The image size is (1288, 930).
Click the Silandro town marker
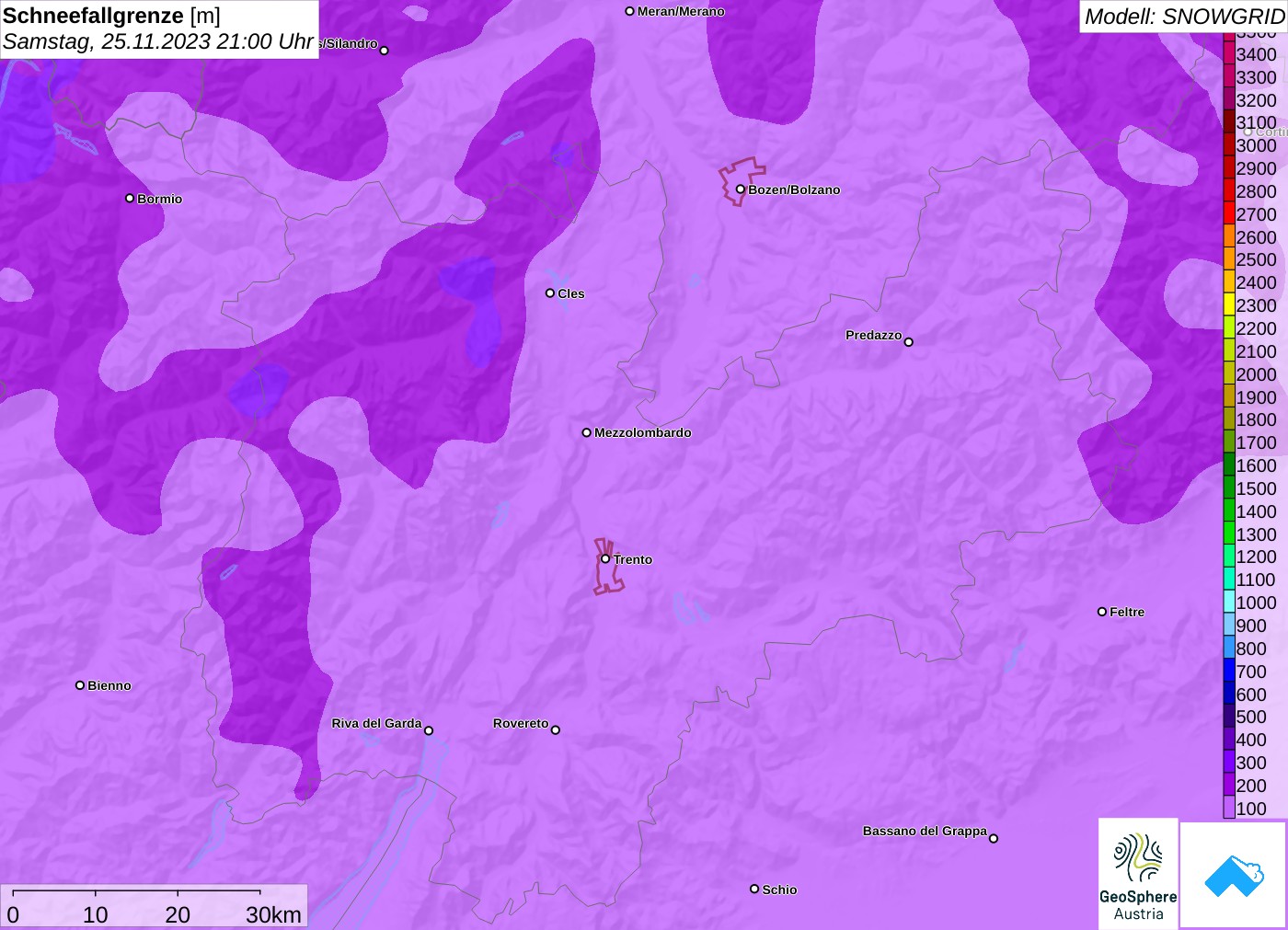(x=384, y=51)
